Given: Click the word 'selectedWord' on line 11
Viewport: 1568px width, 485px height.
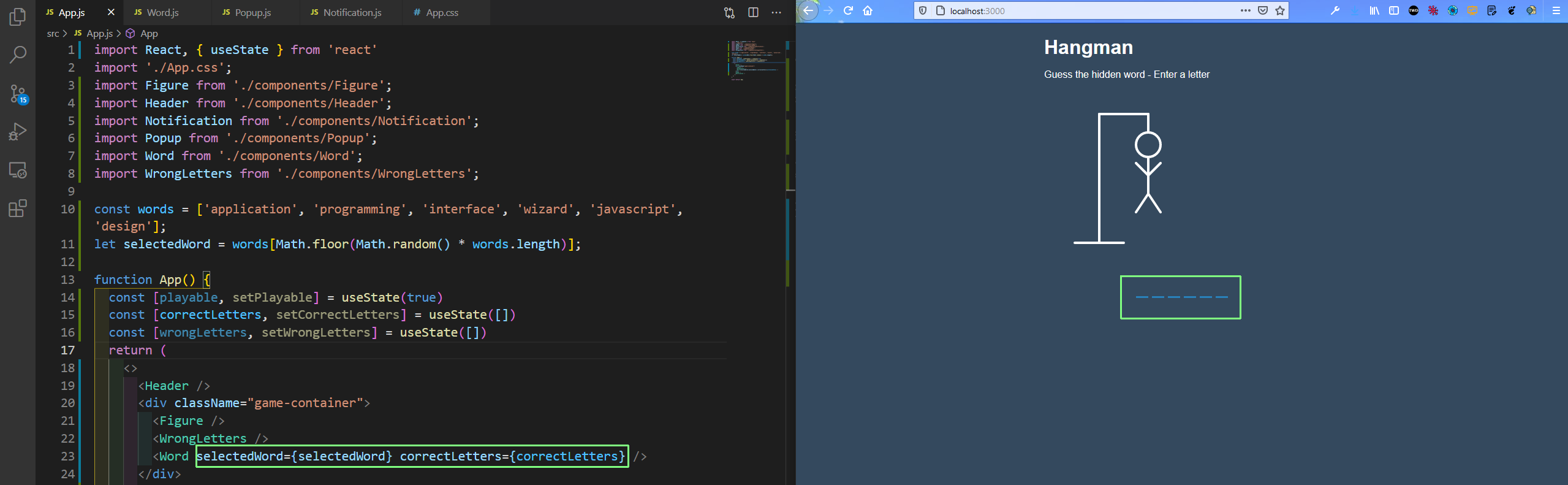Looking at the screenshot, I should [x=167, y=244].
